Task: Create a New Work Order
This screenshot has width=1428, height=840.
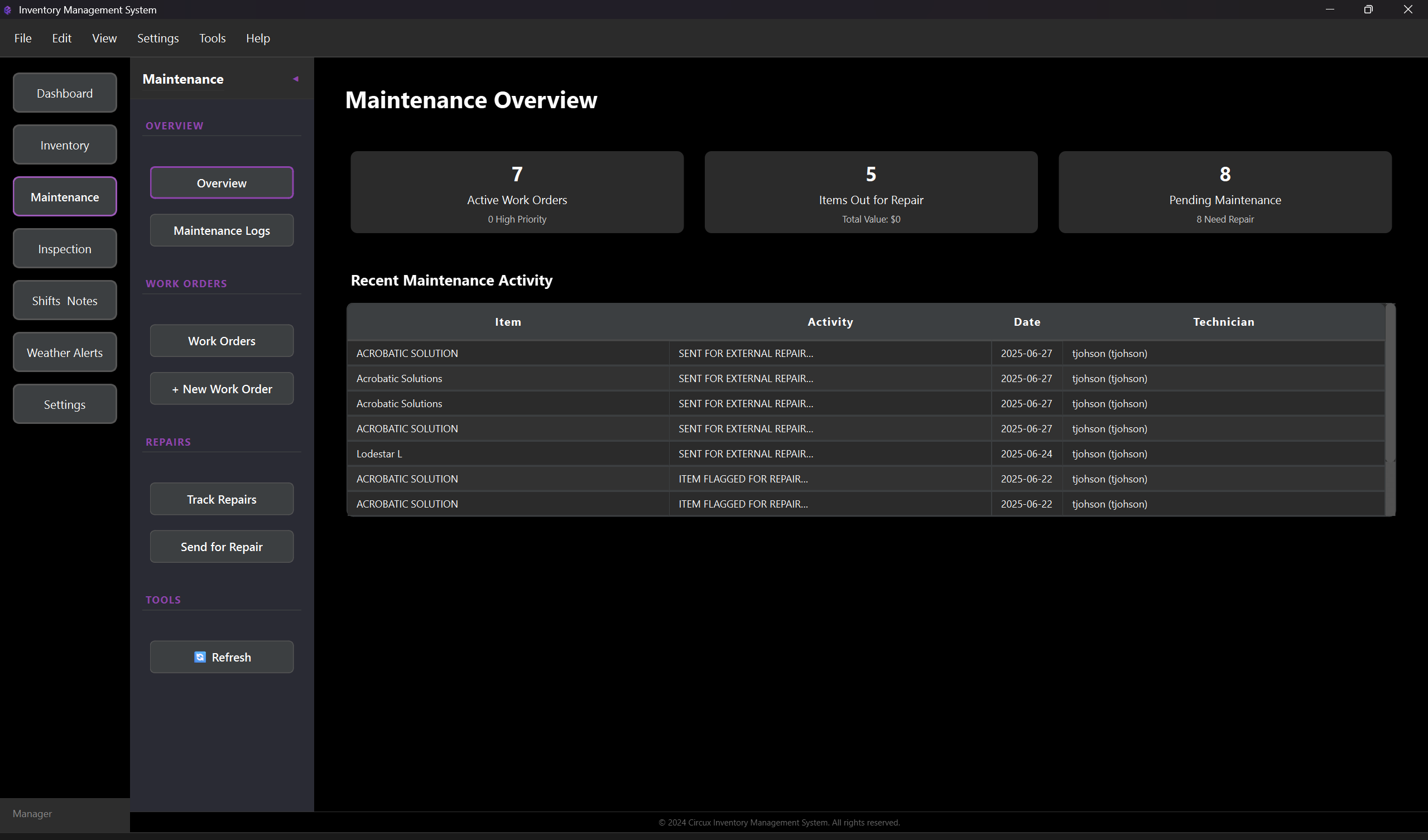Action: coord(222,389)
